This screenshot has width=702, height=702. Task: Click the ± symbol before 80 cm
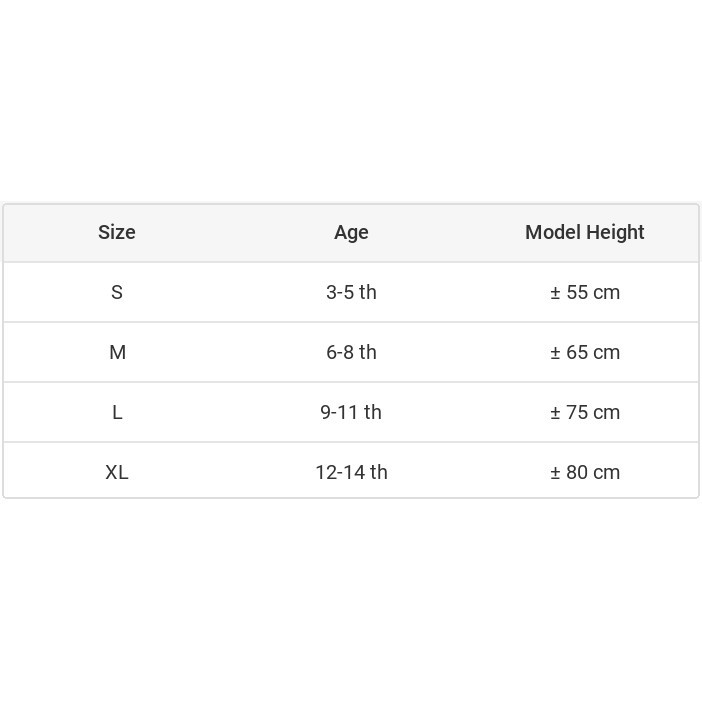[555, 473]
